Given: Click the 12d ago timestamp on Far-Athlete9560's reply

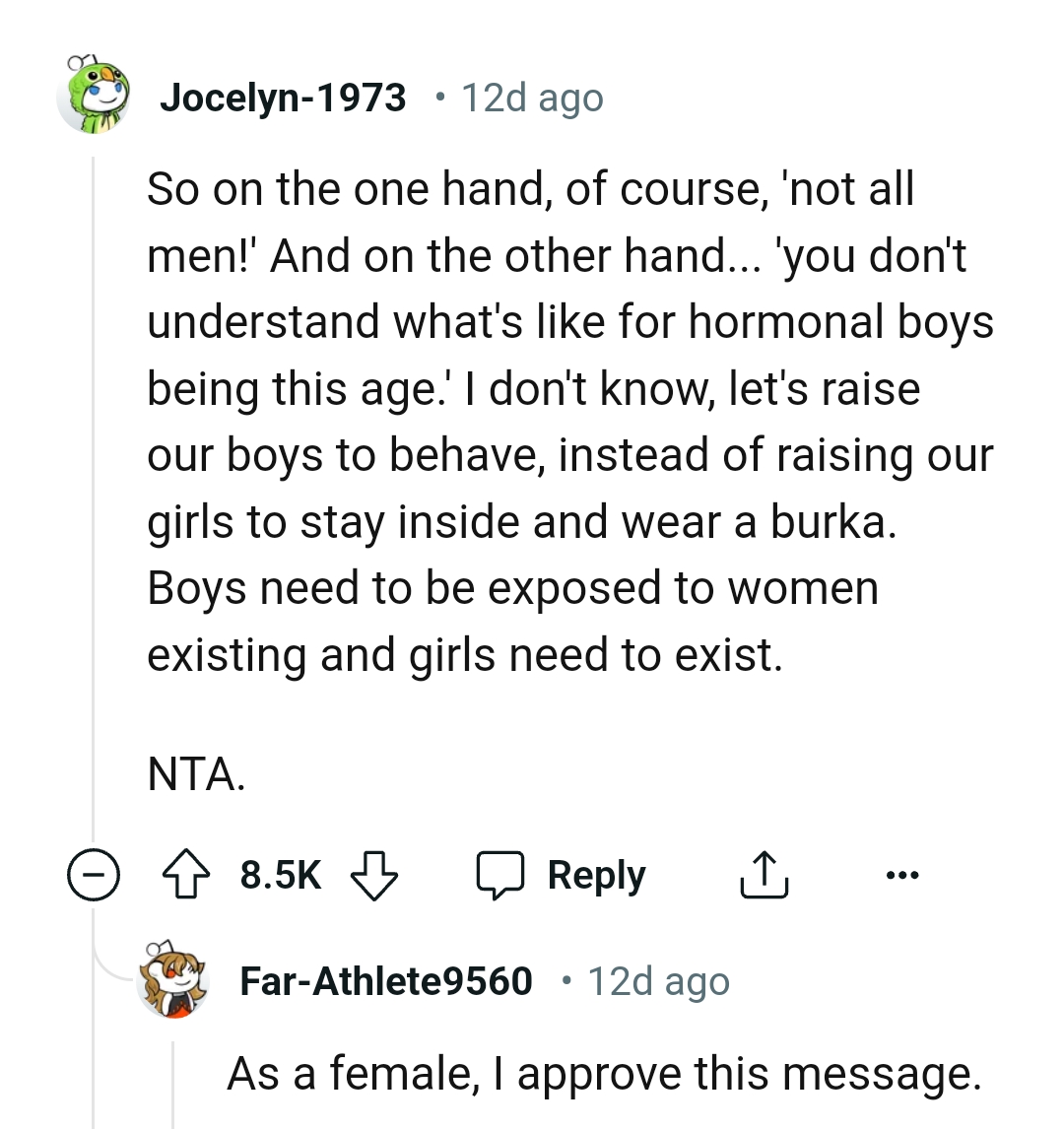Looking at the screenshot, I should (658, 980).
